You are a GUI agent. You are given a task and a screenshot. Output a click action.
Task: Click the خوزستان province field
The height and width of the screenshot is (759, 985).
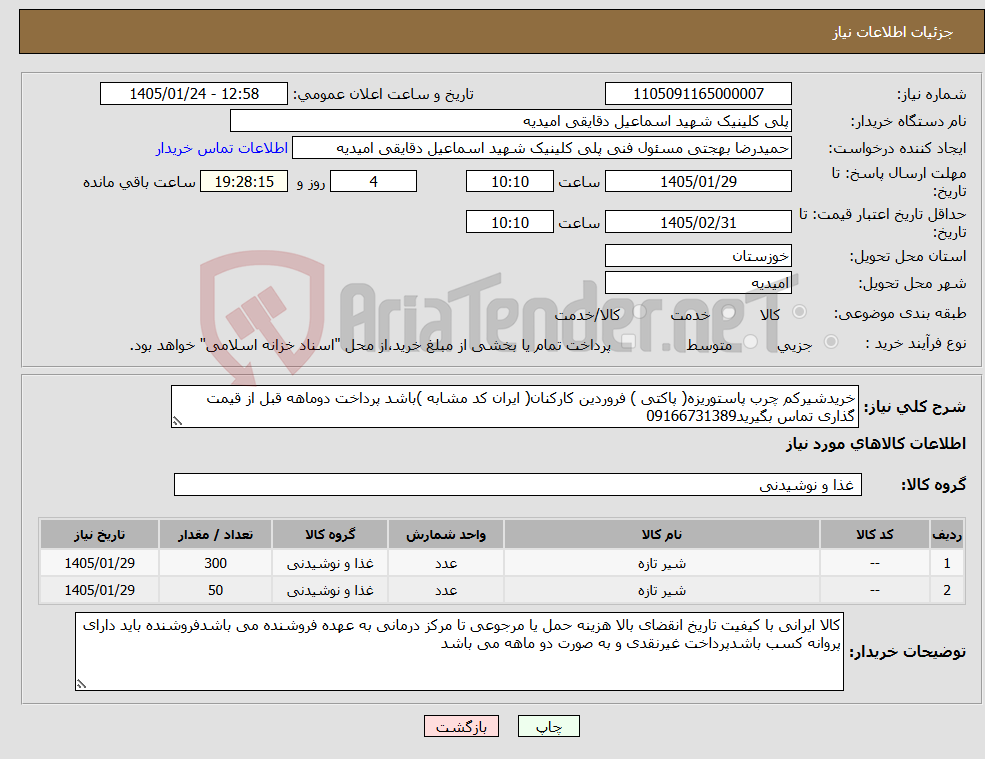click(x=698, y=256)
